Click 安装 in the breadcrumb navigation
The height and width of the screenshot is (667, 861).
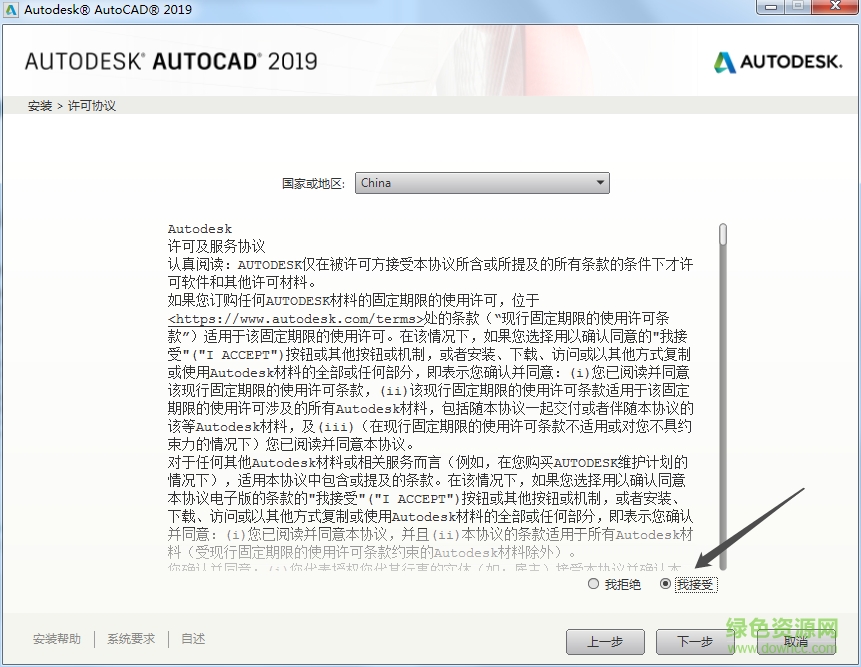tap(40, 105)
